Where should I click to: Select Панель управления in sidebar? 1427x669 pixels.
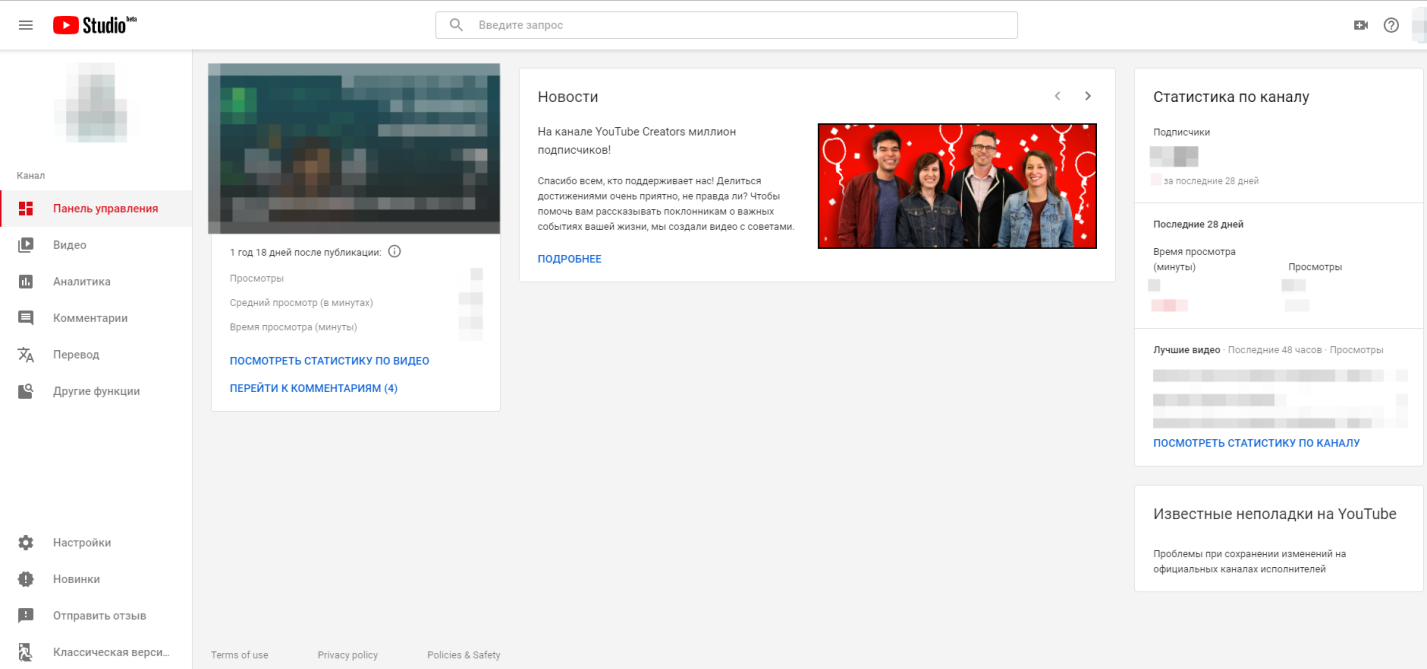pos(105,209)
